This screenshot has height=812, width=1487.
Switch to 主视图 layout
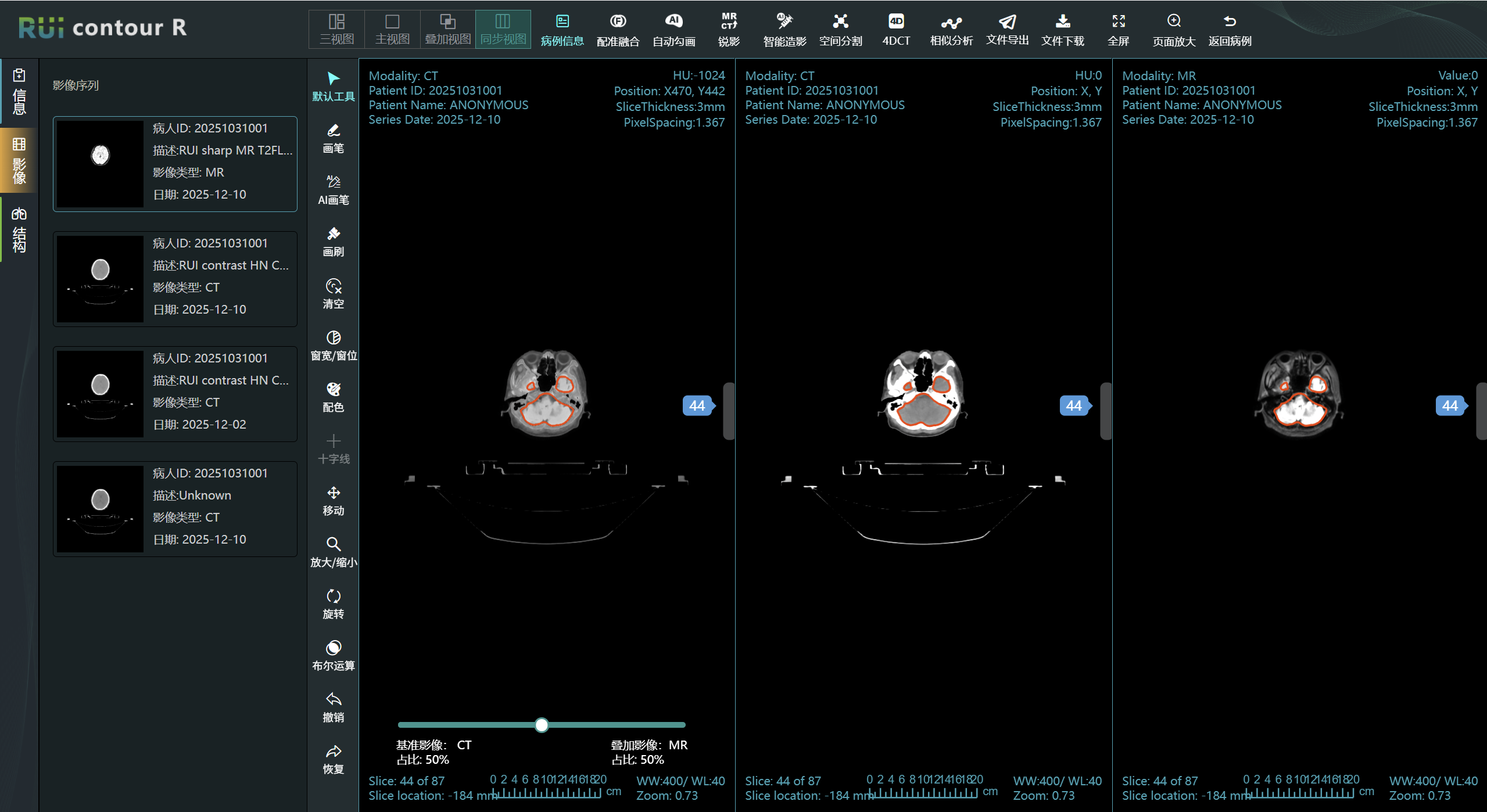point(392,29)
